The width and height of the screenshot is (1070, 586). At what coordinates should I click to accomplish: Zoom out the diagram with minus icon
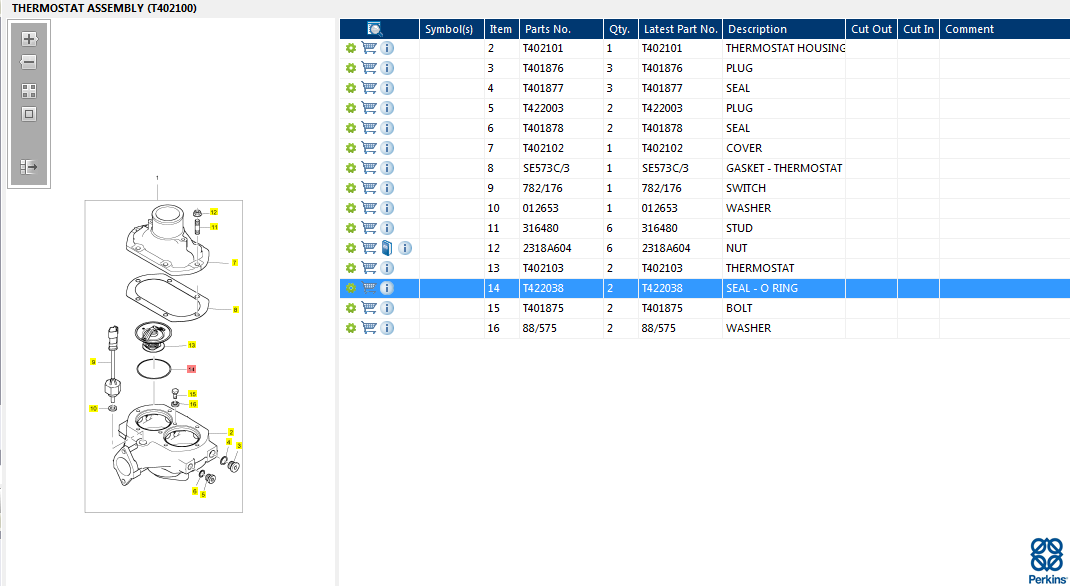click(29, 62)
